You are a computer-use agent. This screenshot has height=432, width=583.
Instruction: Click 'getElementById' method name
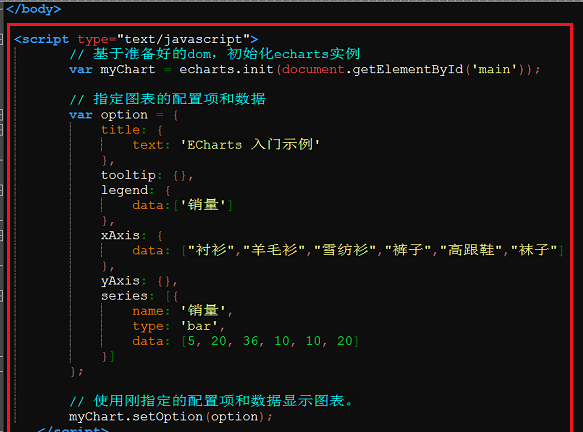(408, 70)
